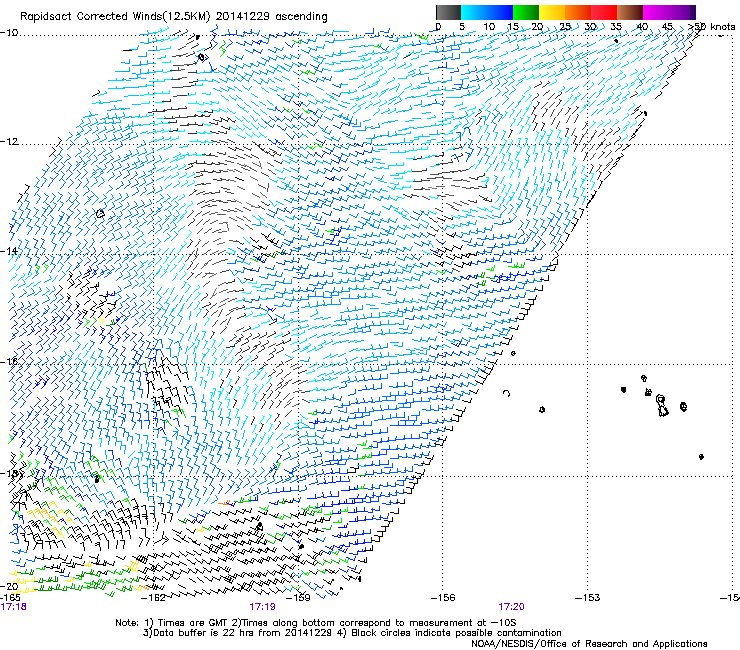Click the purple time label 17:18
Screen dimensions: 740x650
coord(14,607)
